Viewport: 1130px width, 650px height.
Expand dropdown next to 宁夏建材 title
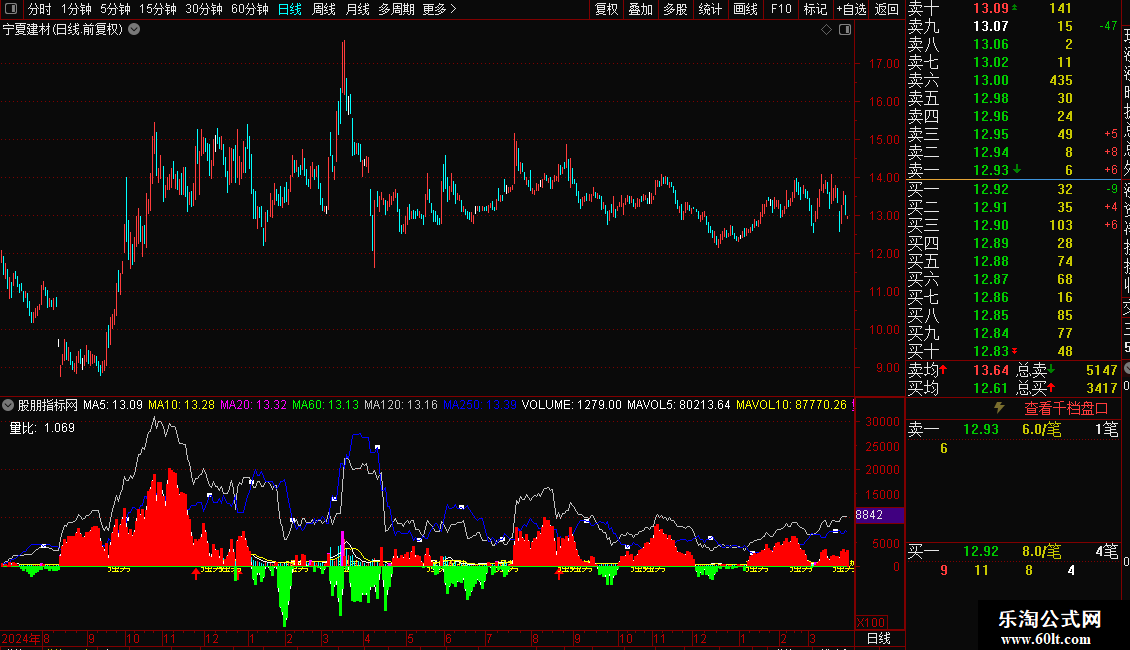coord(134,30)
